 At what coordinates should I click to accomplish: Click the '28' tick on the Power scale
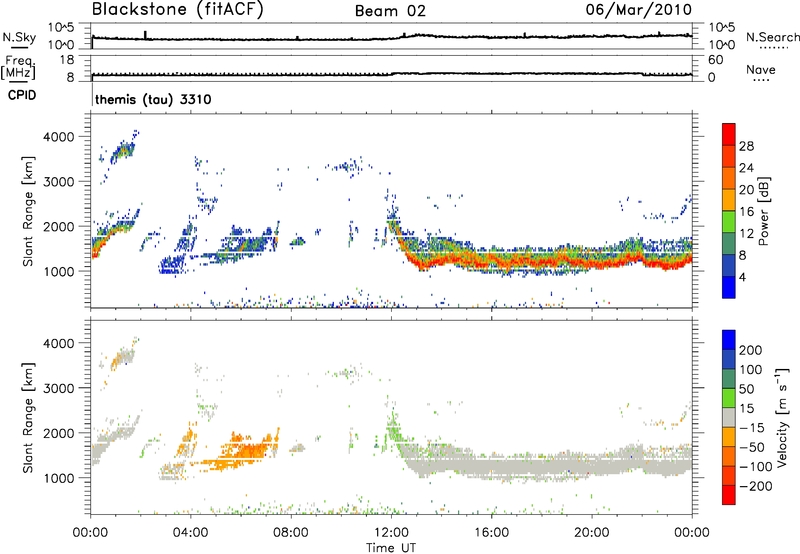point(746,146)
